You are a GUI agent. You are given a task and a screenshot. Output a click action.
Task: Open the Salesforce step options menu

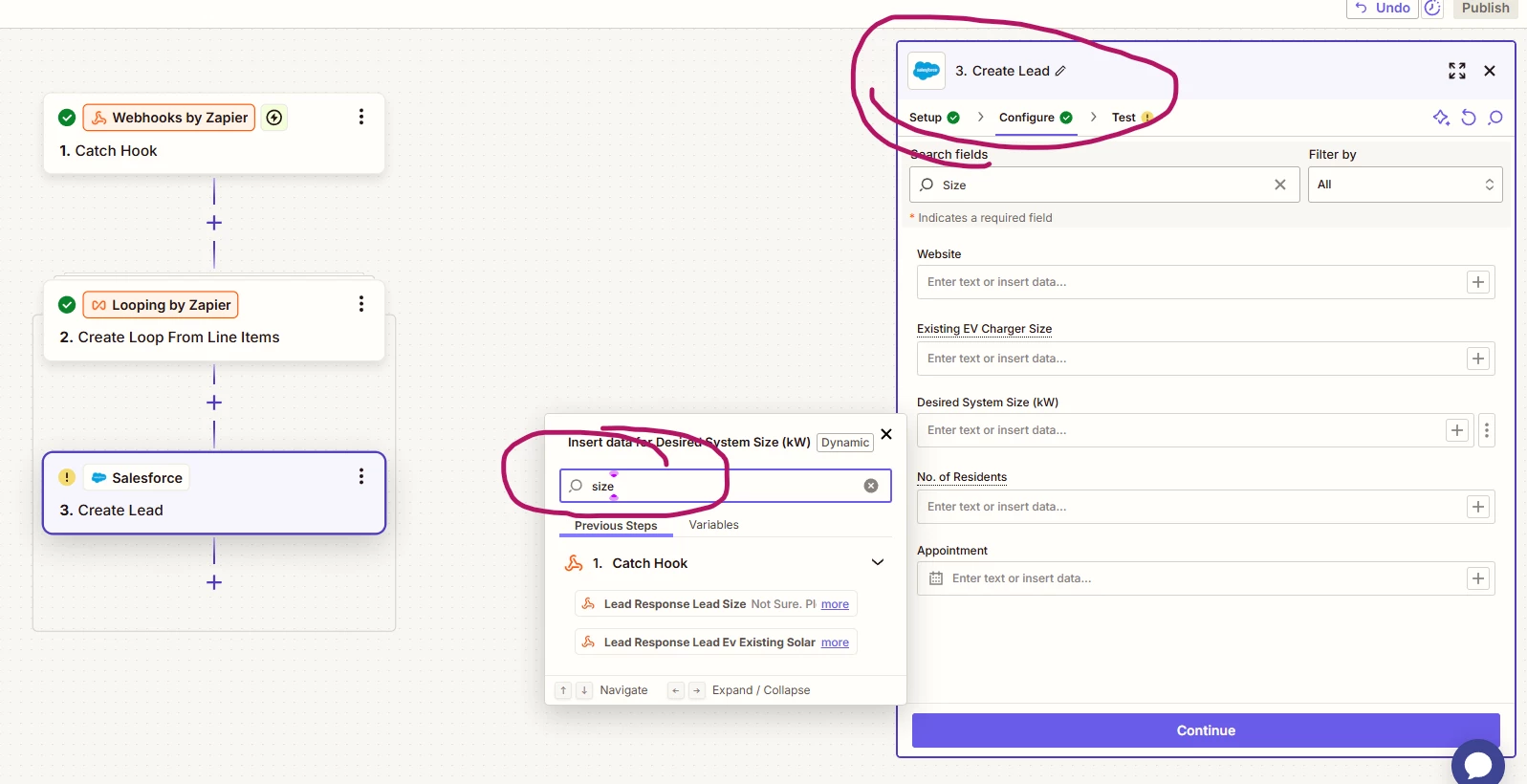[361, 476]
